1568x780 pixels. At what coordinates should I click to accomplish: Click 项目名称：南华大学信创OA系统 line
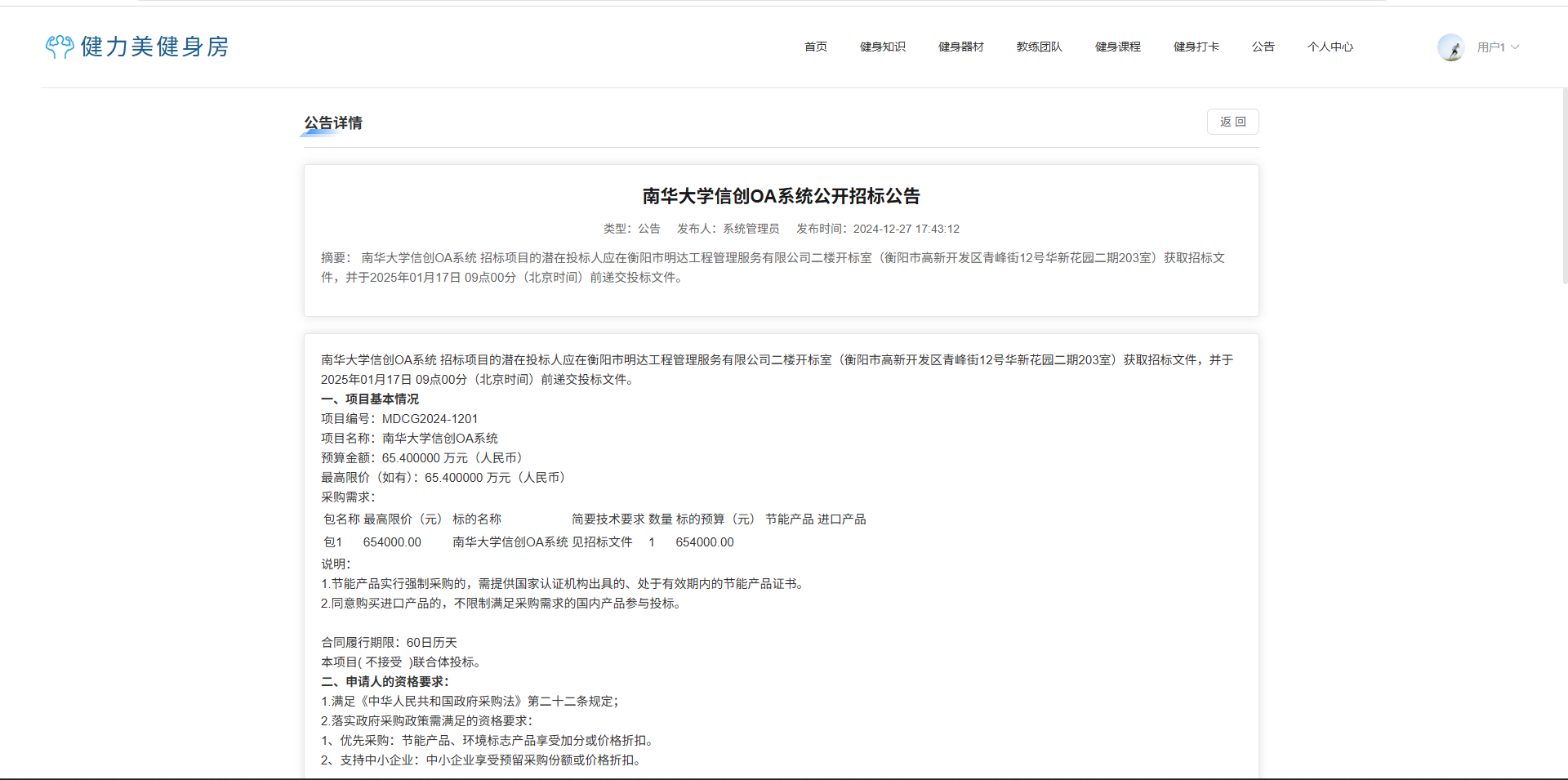(x=409, y=438)
